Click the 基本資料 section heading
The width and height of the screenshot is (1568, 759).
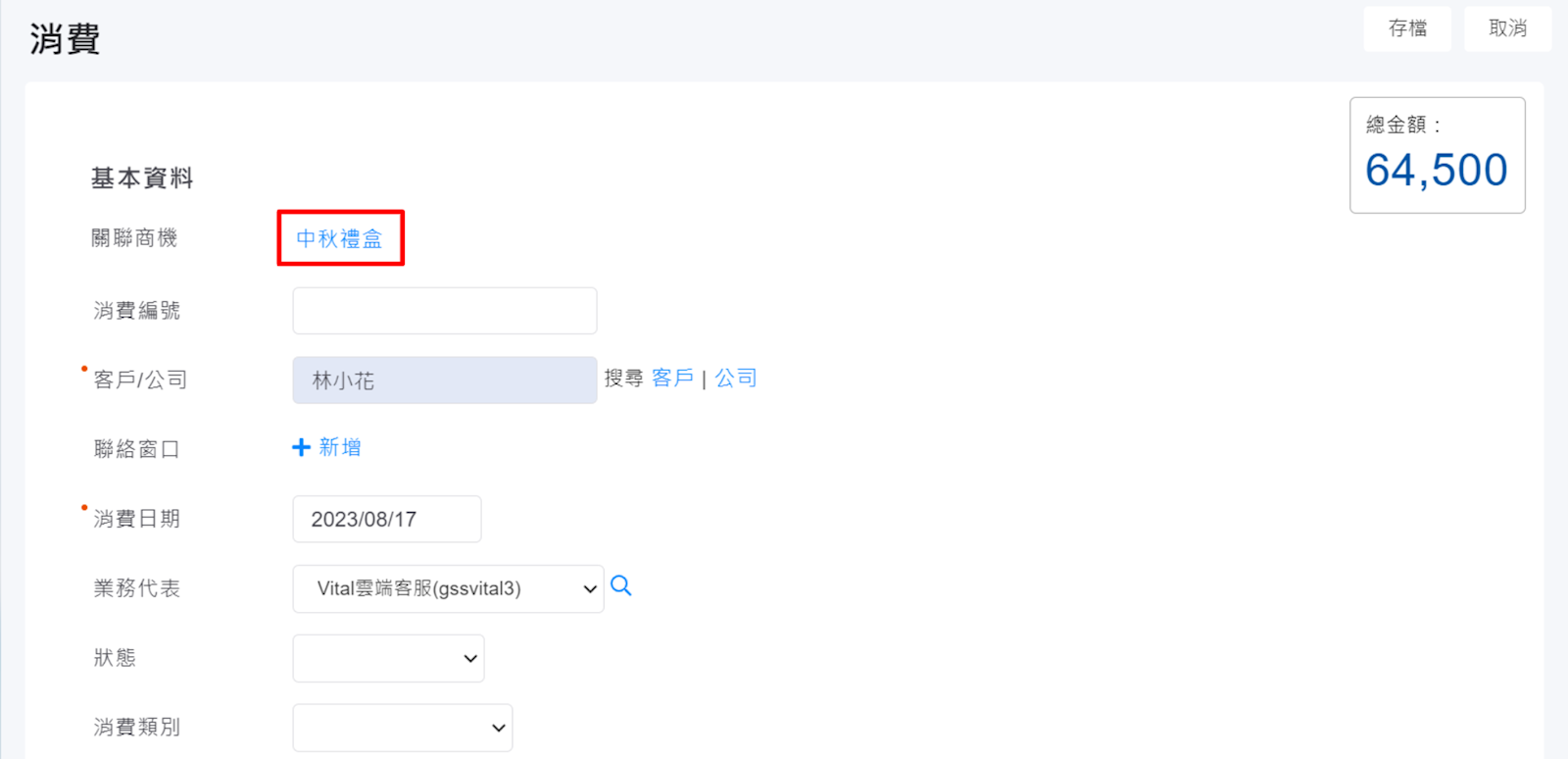coord(142,178)
